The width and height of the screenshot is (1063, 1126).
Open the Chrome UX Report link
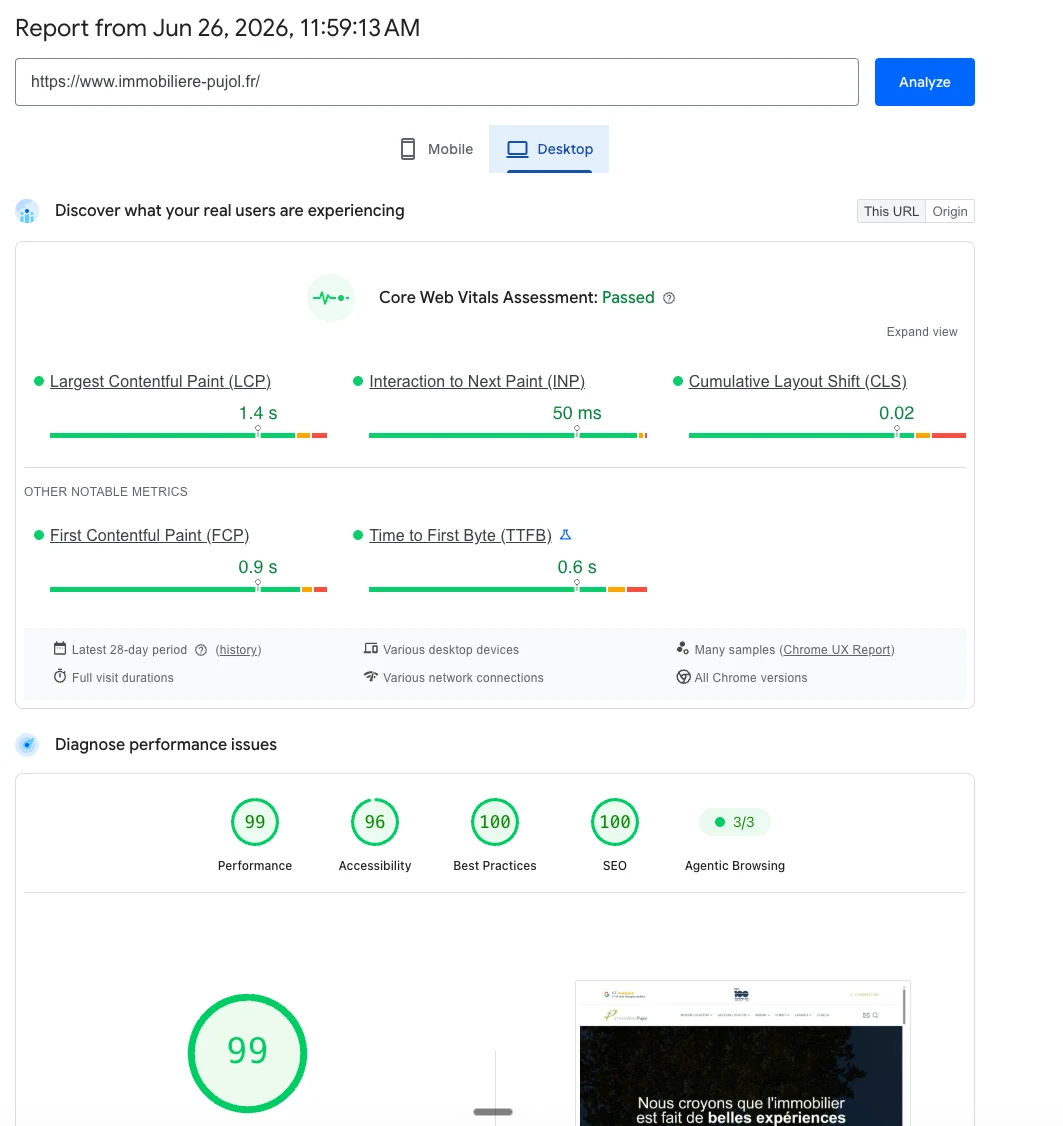click(837, 650)
